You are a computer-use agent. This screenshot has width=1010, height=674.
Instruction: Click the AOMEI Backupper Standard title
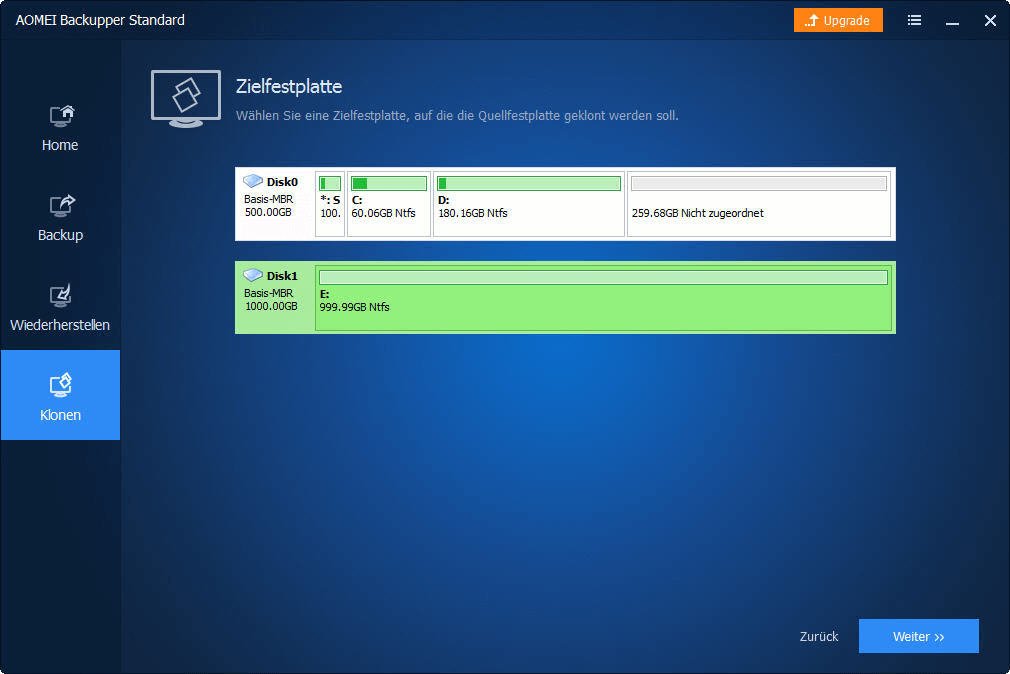pyautogui.click(x=100, y=20)
